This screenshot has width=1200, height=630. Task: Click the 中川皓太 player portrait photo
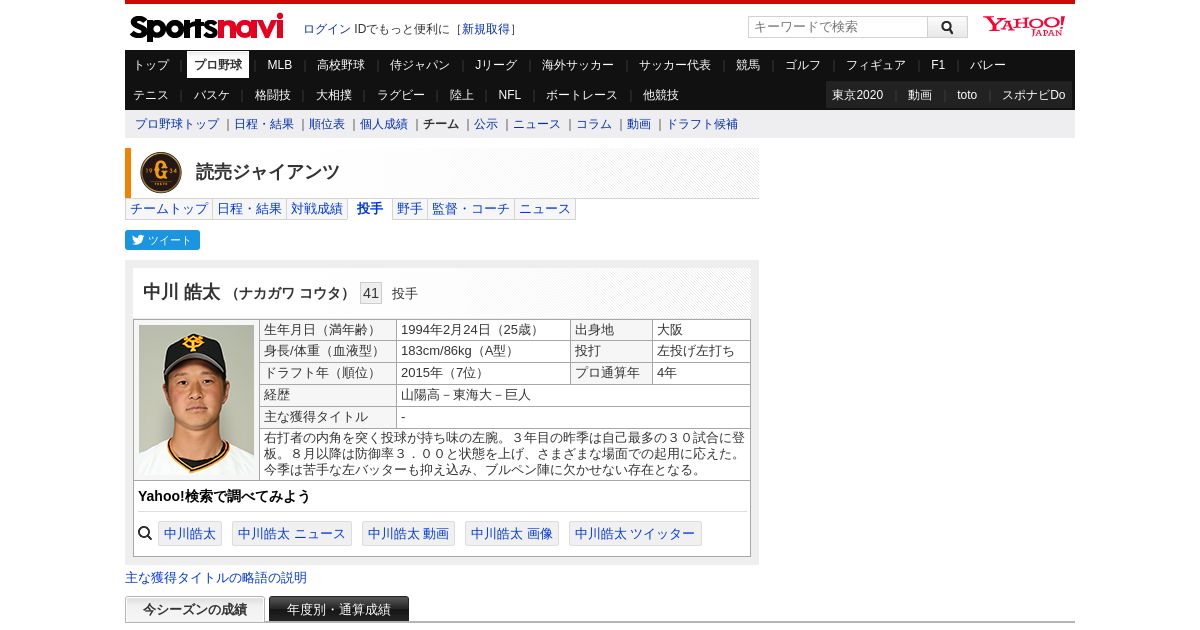click(196, 400)
